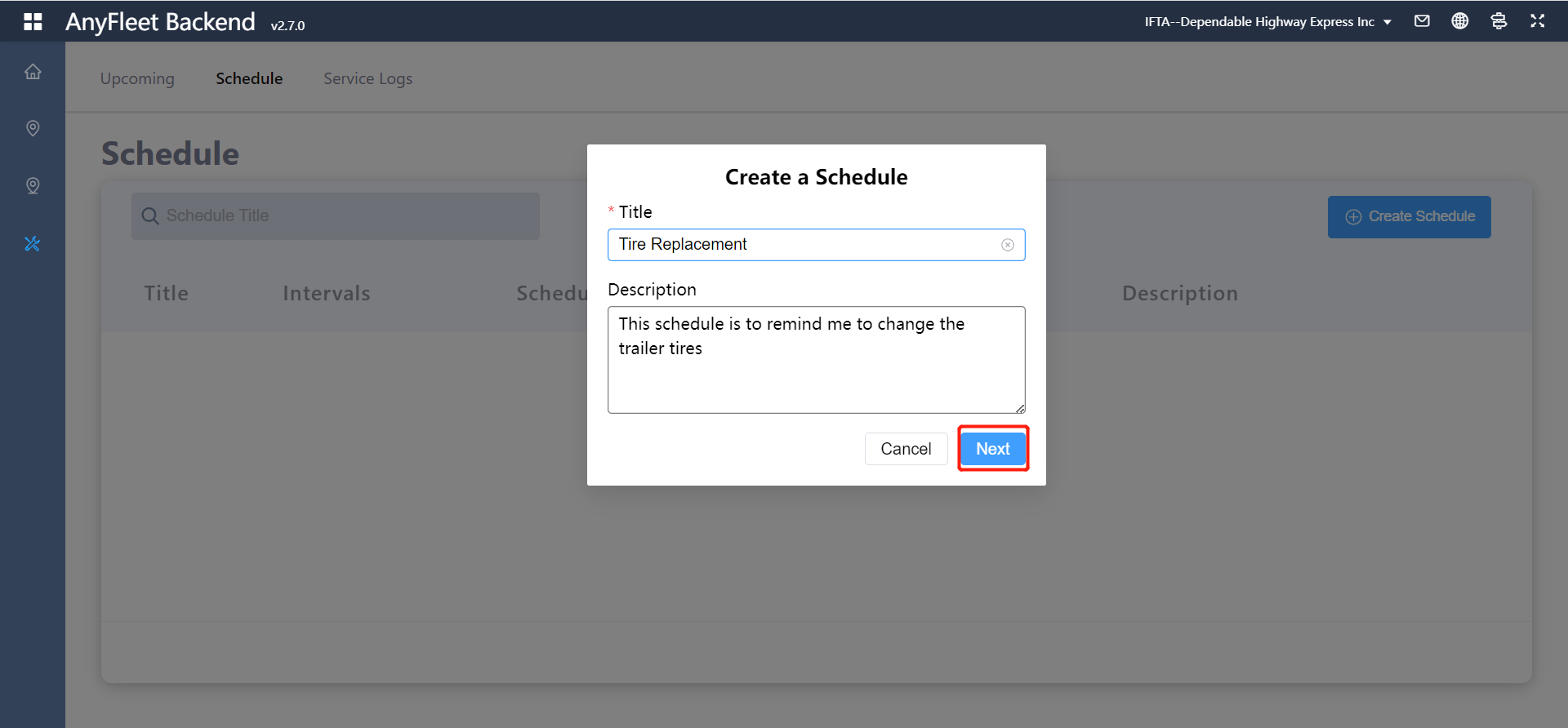Screen dimensions: 1568x728
Task: Switch to the Upcoming tab
Action: (x=137, y=78)
